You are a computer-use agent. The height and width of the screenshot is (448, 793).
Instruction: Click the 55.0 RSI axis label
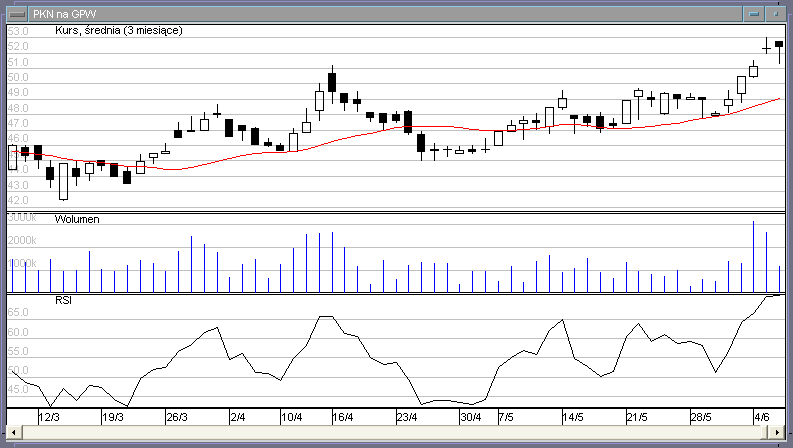click(18, 351)
